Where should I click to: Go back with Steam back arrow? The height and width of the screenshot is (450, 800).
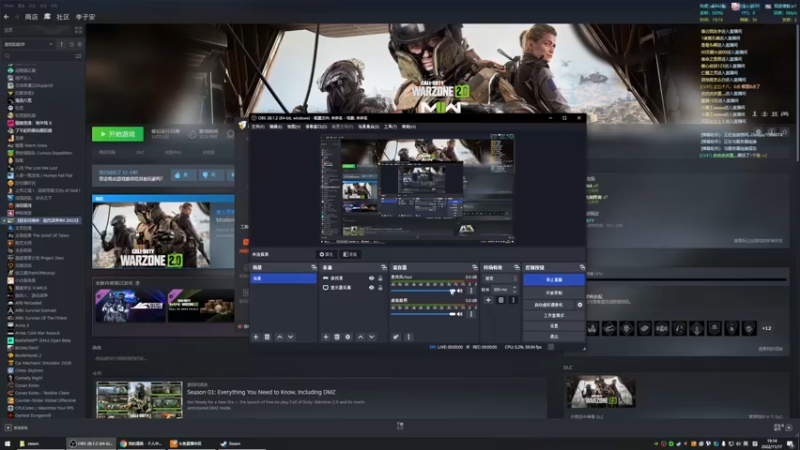pos(6,17)
